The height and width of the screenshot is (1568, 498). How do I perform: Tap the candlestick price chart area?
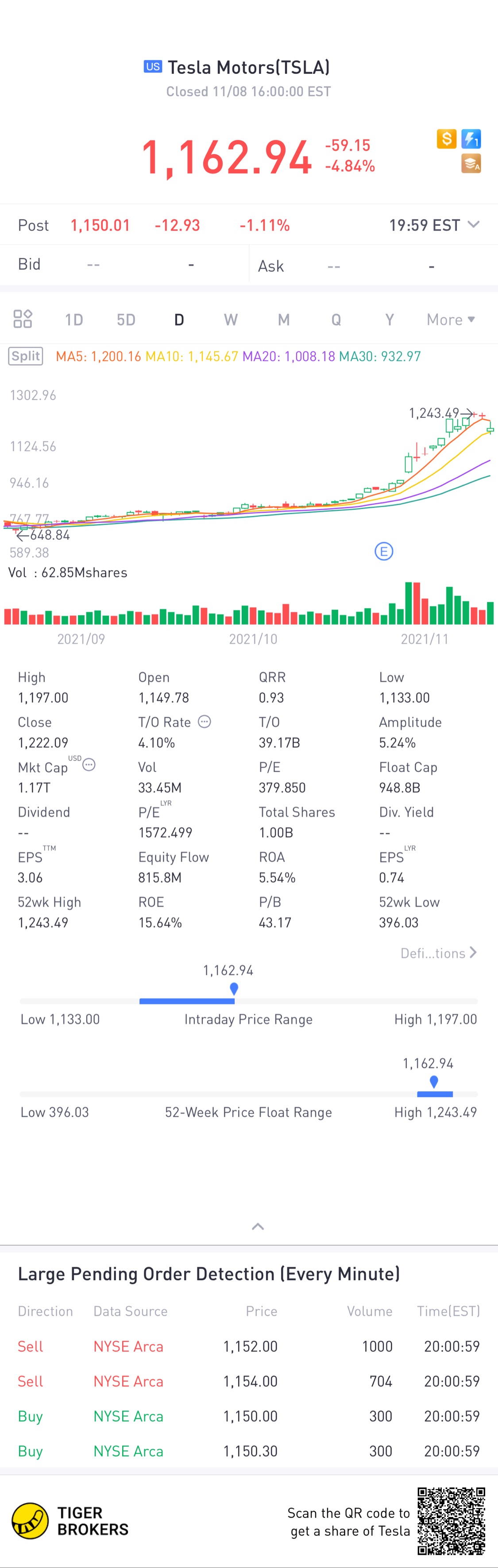249,469
